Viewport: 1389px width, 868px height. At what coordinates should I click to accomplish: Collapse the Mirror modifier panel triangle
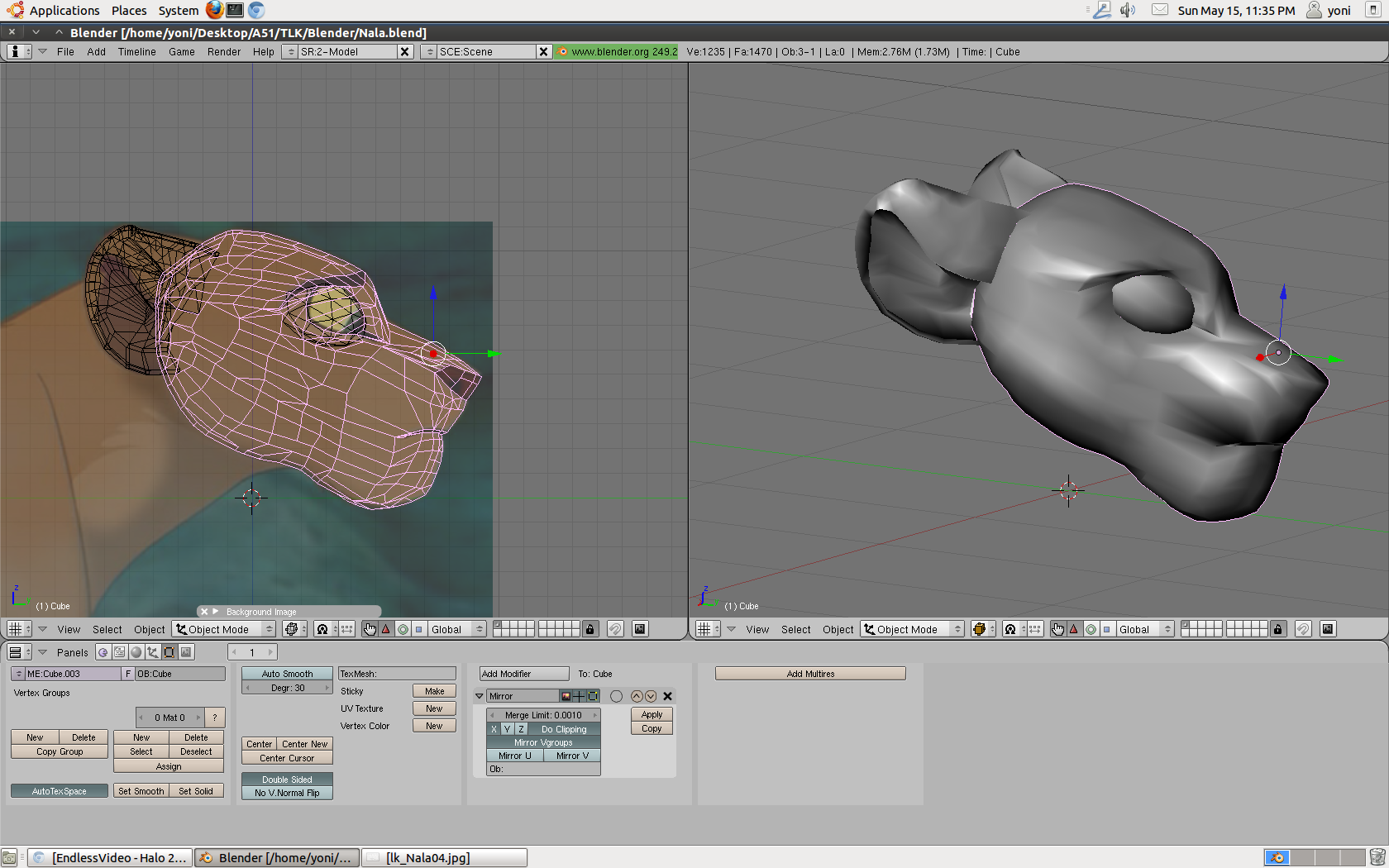point(480,696)
